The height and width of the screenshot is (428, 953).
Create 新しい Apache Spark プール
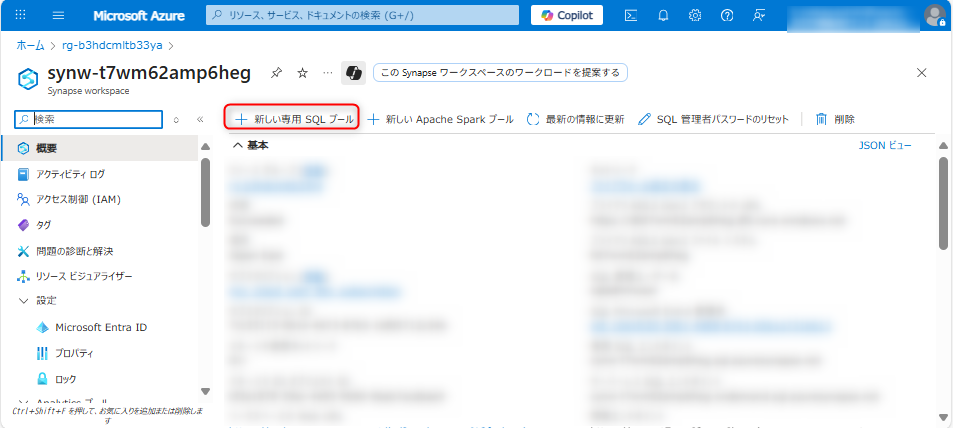click(x=441, y=119)
